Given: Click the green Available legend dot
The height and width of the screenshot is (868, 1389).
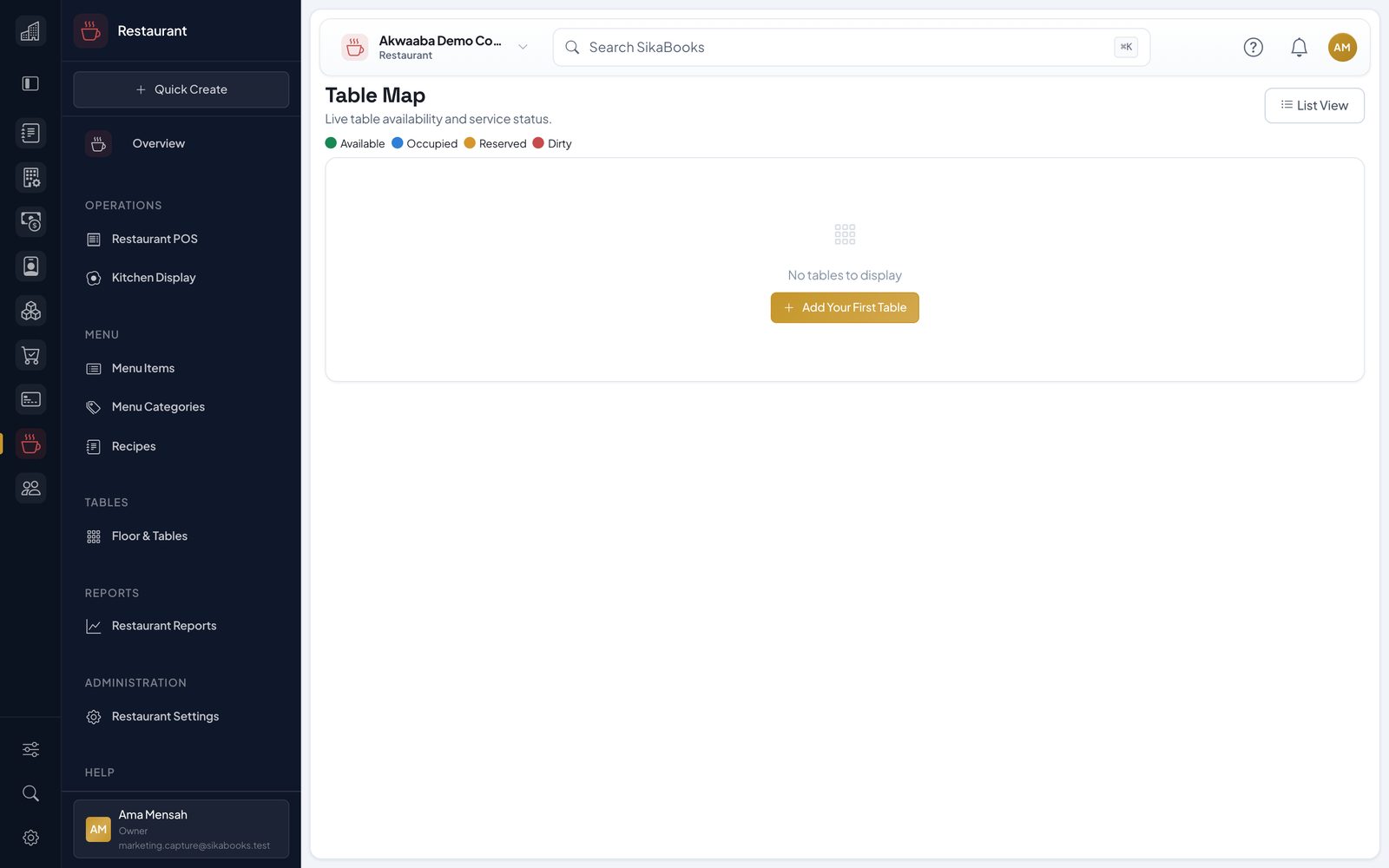Looking at the screenshot, I should coord(331,143).
